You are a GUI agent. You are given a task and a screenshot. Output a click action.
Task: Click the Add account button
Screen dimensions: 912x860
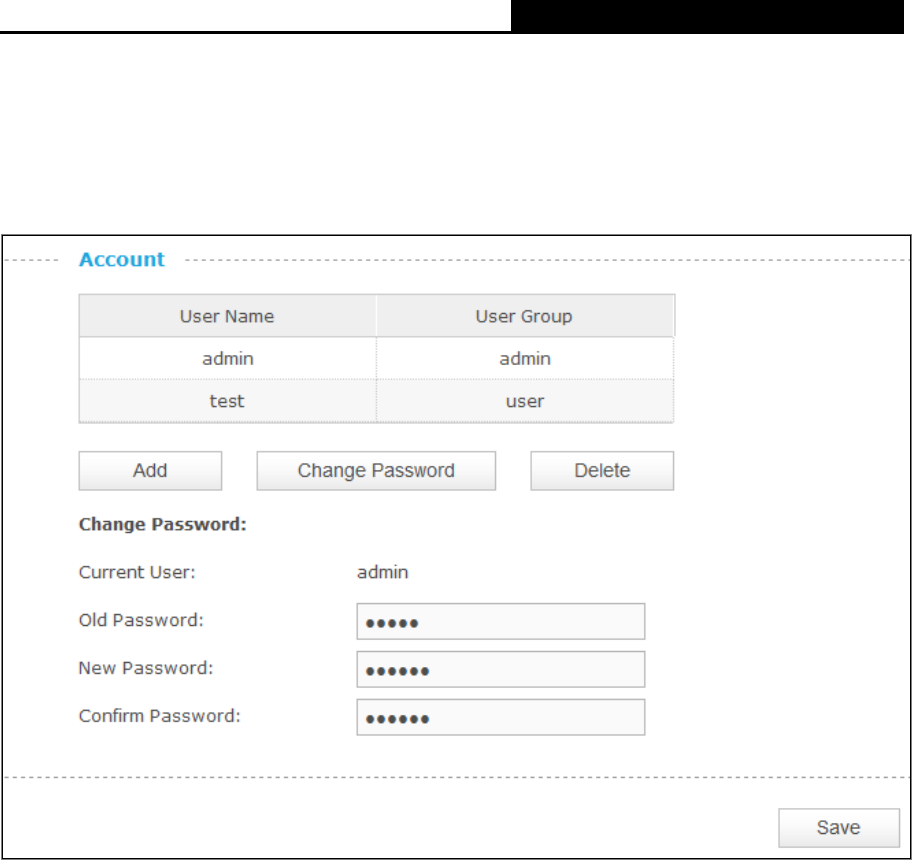click(x=150, y=470)
